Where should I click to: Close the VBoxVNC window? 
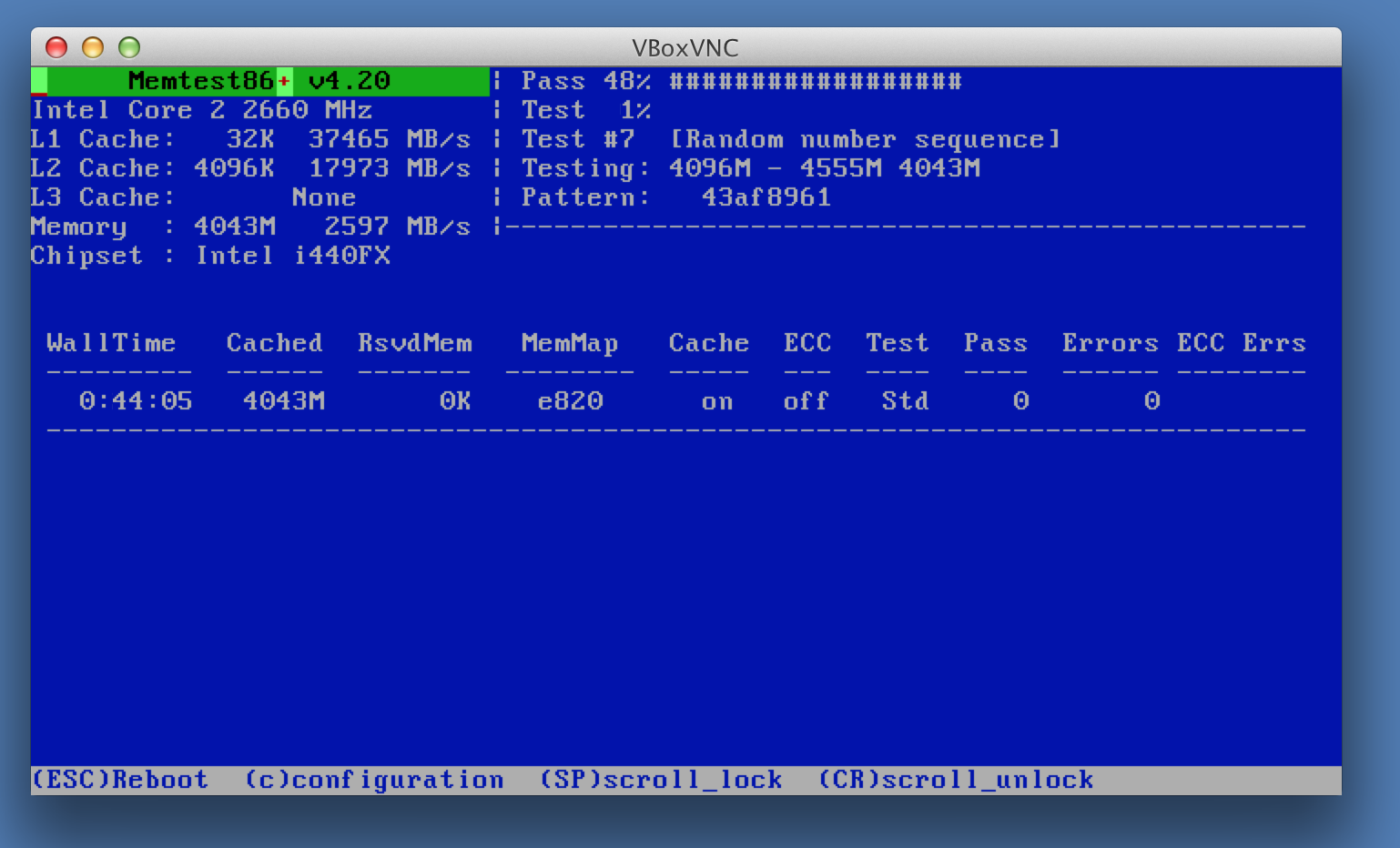pyautogui.click(x=56, y=47)
